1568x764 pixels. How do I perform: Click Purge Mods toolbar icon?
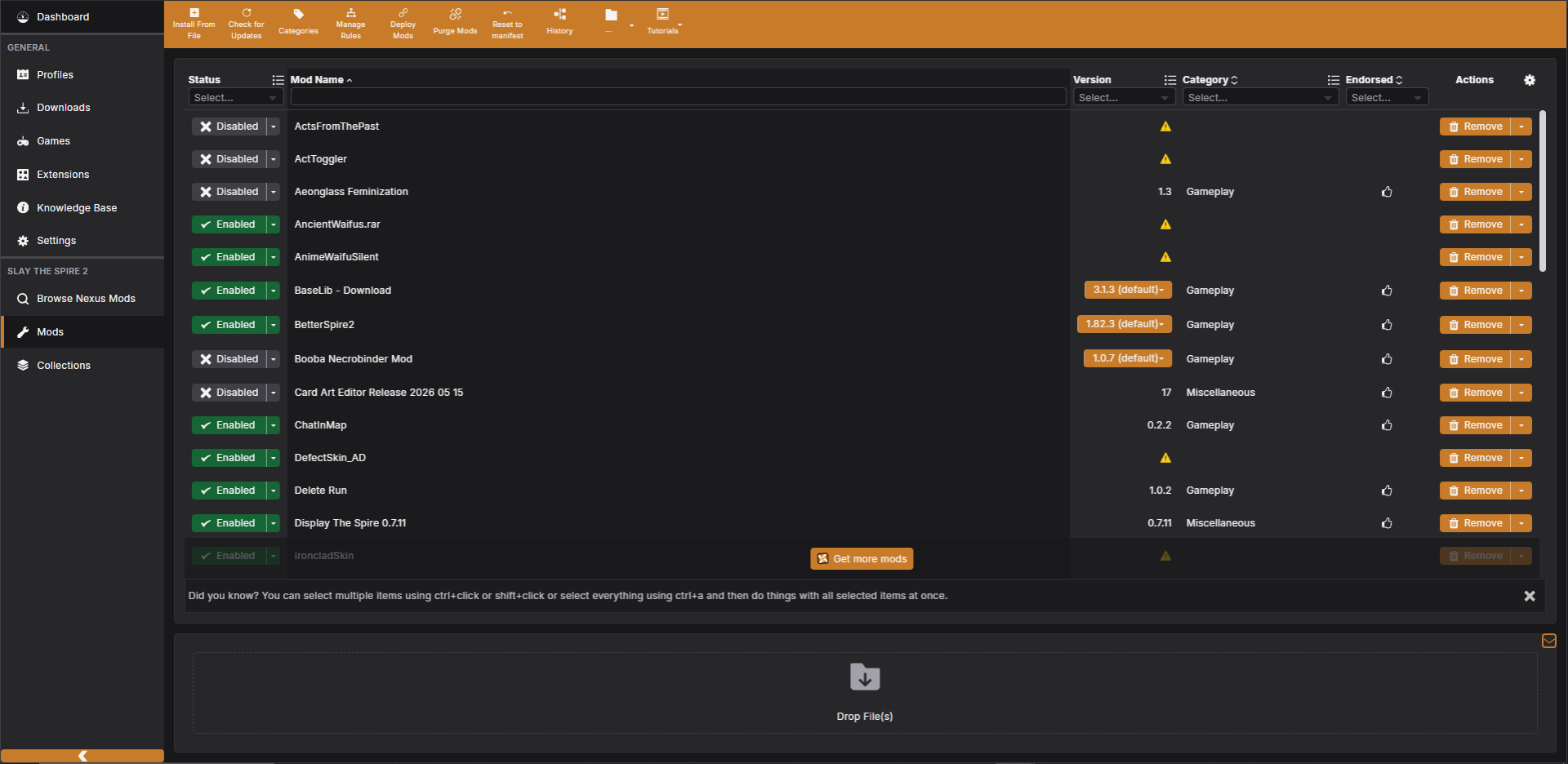(455, 22)
